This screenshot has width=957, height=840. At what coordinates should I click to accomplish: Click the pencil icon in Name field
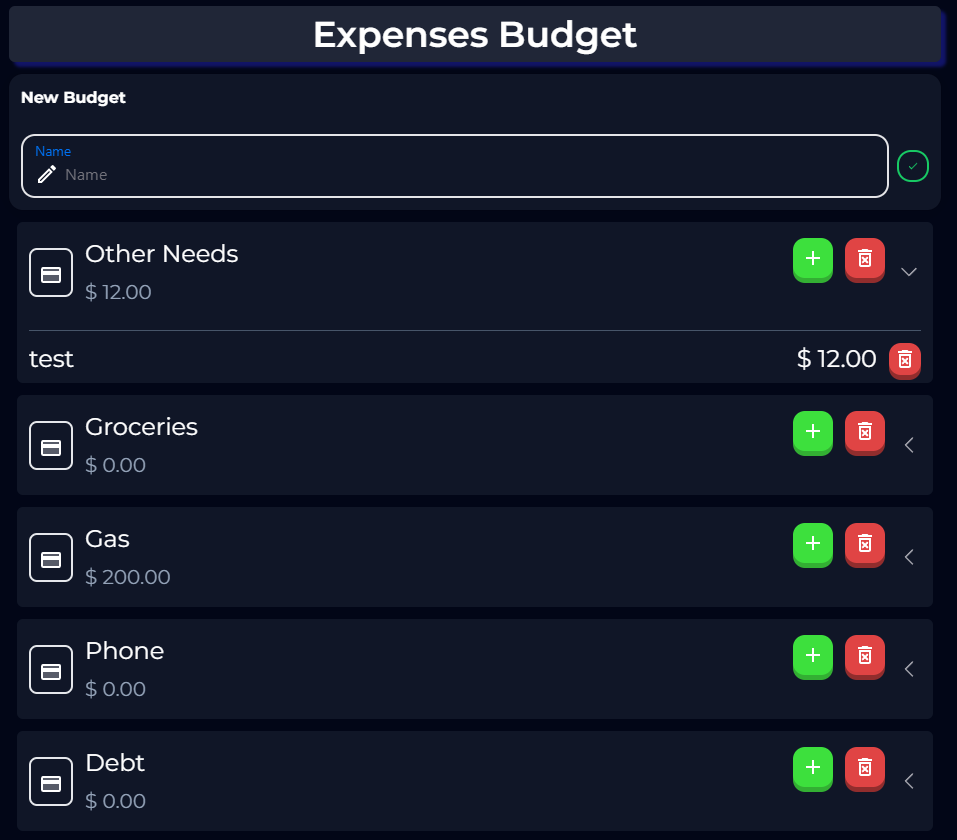(46, 173)
